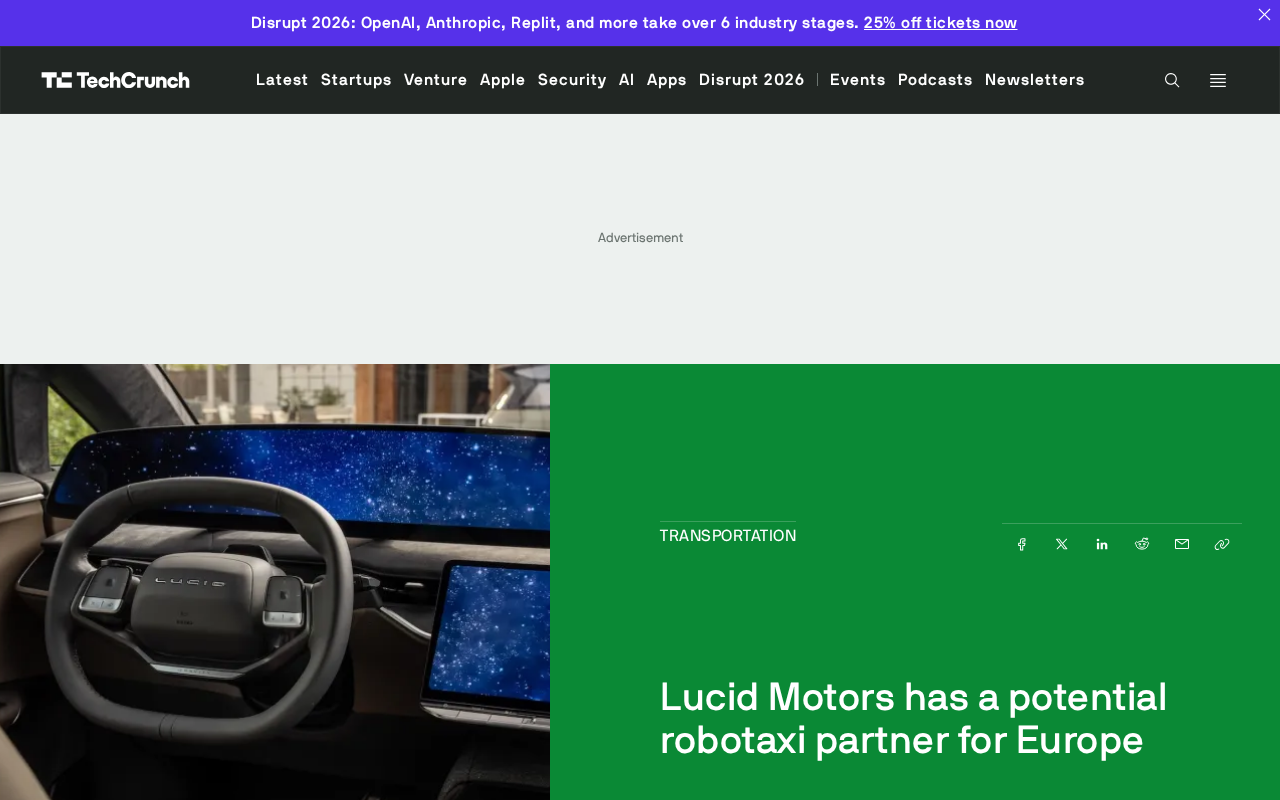Viewport: 1280px width, 800px height.
Task: Select AI nav item
Action: [627, 80]
